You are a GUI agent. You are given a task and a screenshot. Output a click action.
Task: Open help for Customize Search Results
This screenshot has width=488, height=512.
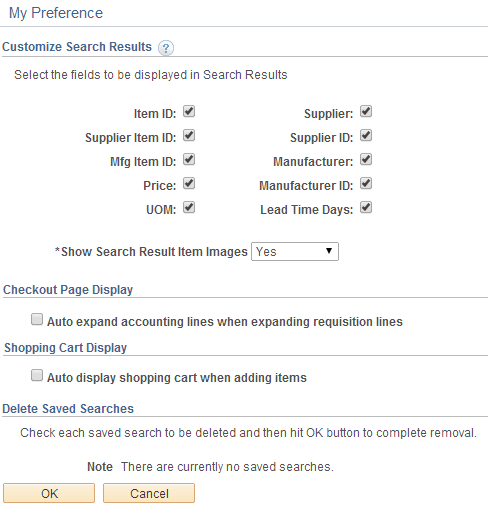166,48
